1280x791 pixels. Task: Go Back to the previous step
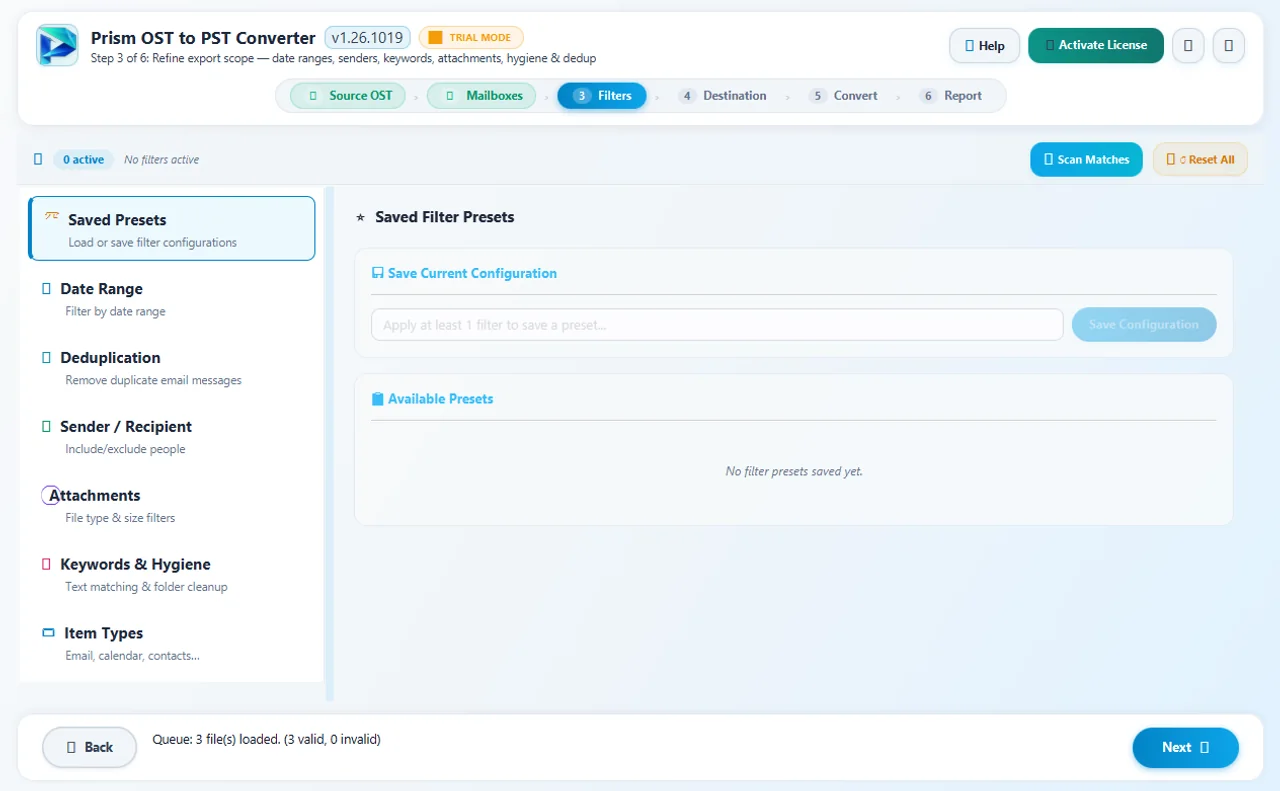tap(89, 747)
